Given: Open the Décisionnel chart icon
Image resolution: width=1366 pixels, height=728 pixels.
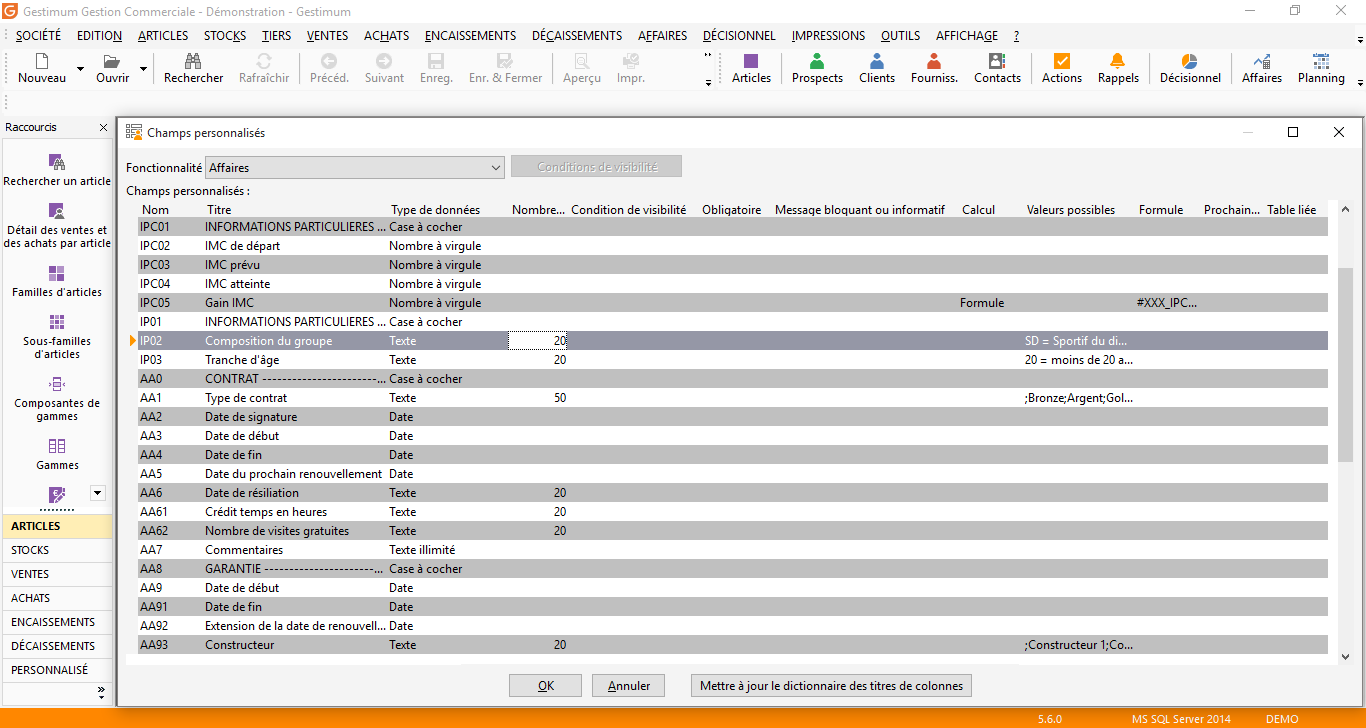Looking at the screenshot, I should 1190,61.
